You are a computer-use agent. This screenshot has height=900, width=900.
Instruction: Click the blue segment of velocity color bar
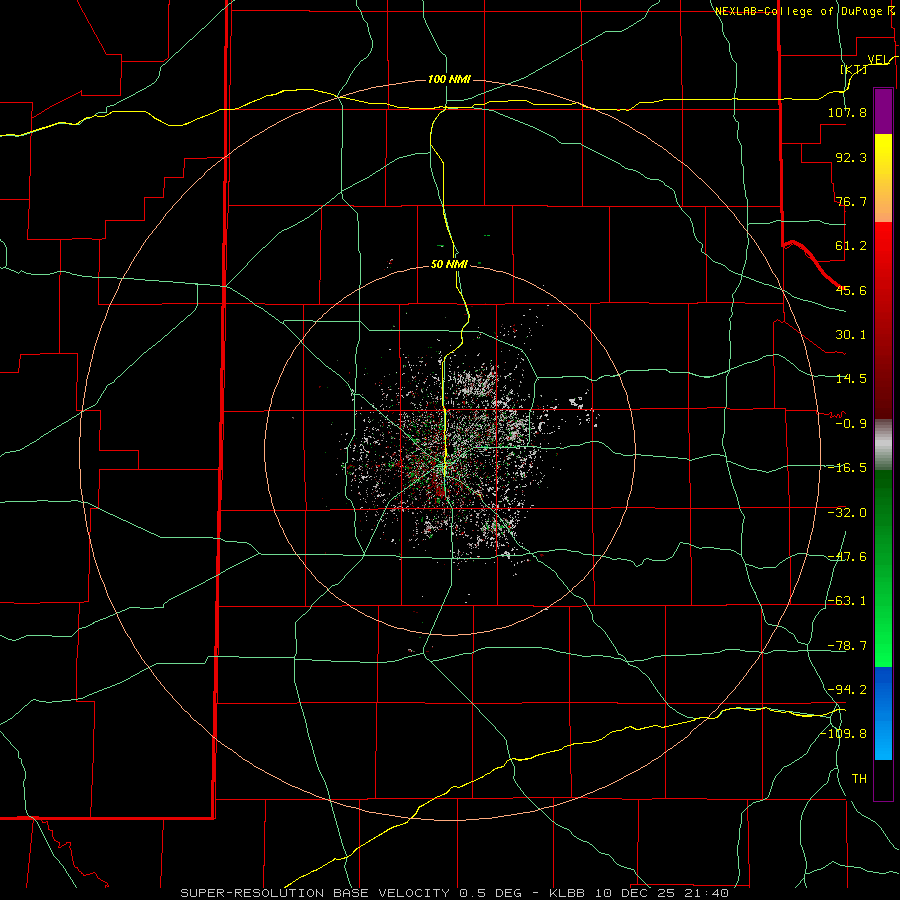coord(883,713)
